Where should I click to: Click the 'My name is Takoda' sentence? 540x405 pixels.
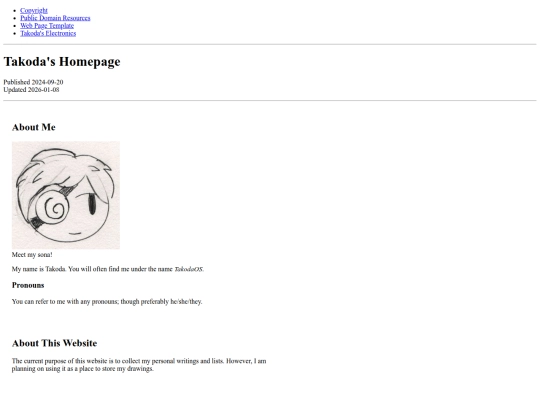(39, 269)
